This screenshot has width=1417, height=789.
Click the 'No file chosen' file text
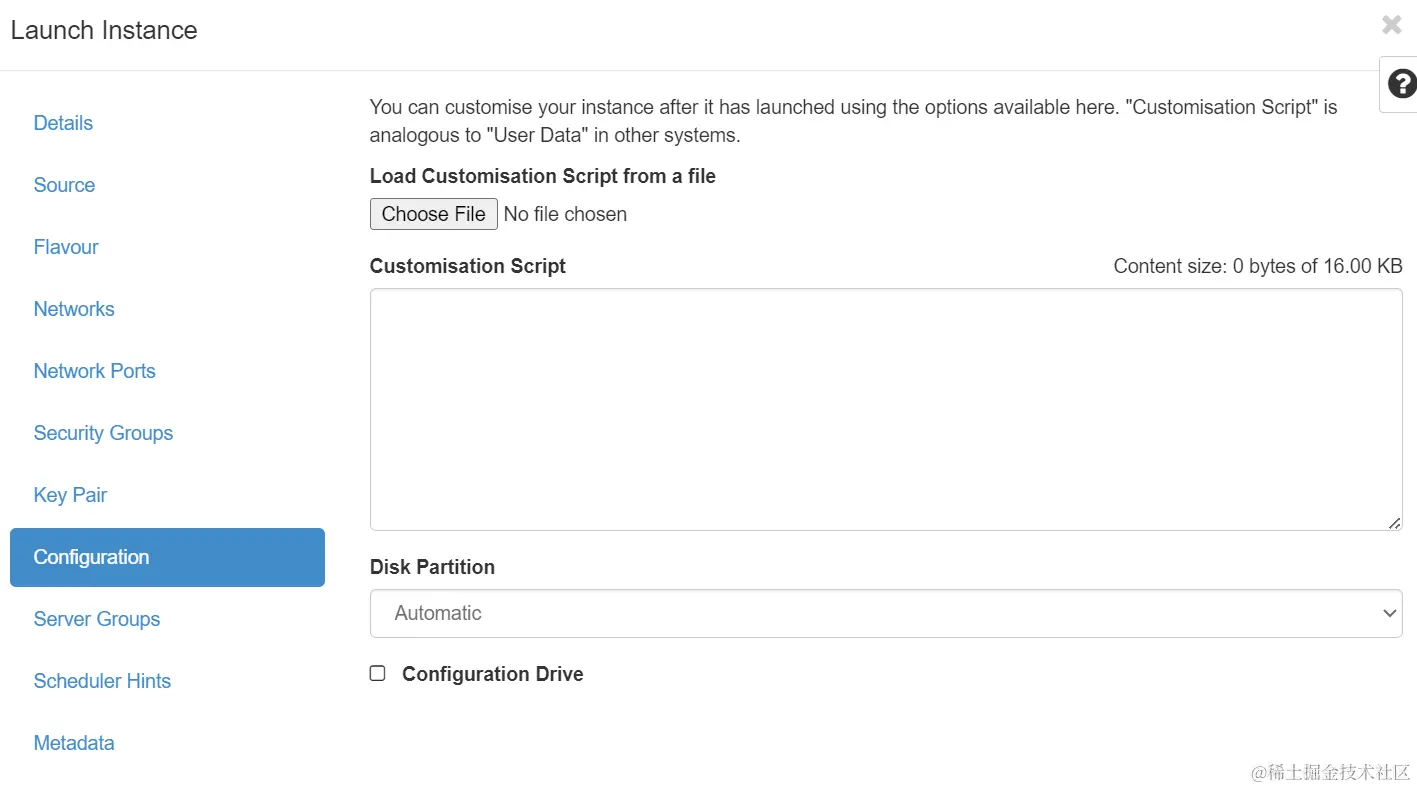[x=565, y=214]
